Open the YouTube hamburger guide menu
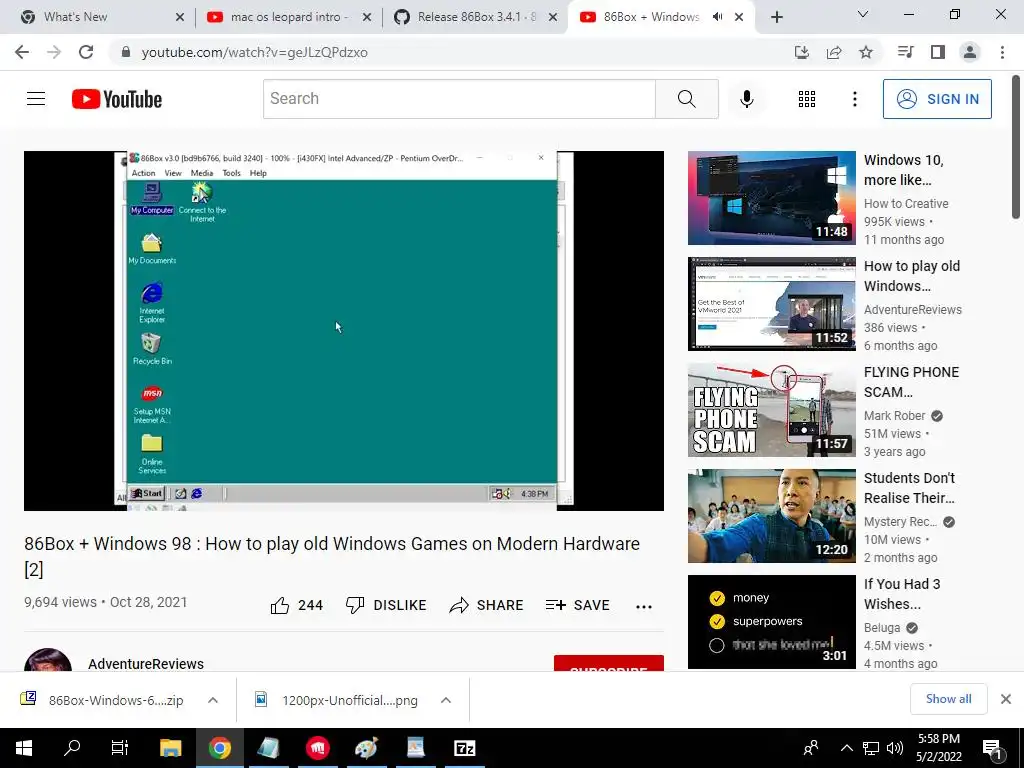The width and height of the screenshot is (1024, 768). (x=36, y=99)
